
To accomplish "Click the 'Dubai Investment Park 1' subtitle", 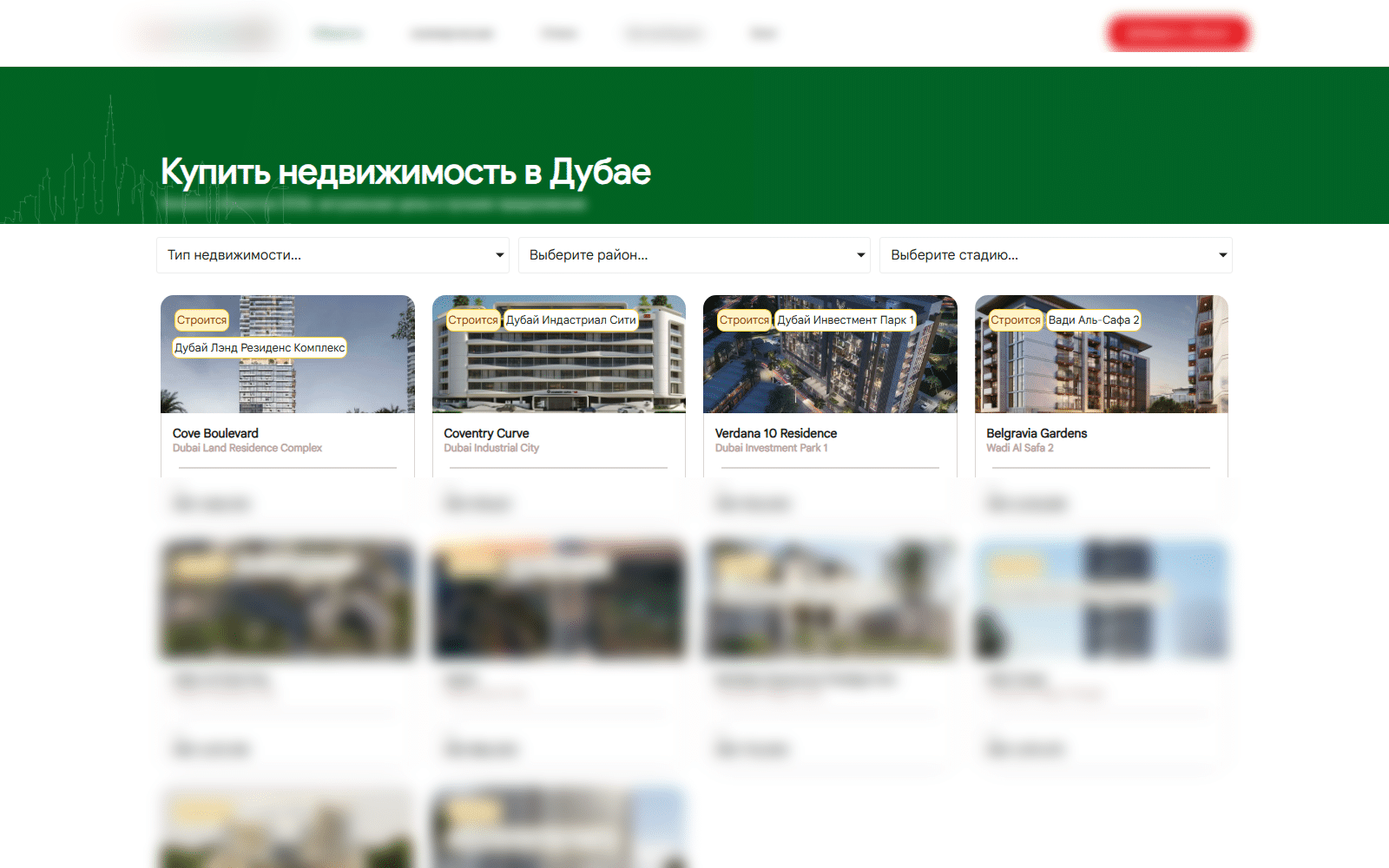I will [772, 448].
